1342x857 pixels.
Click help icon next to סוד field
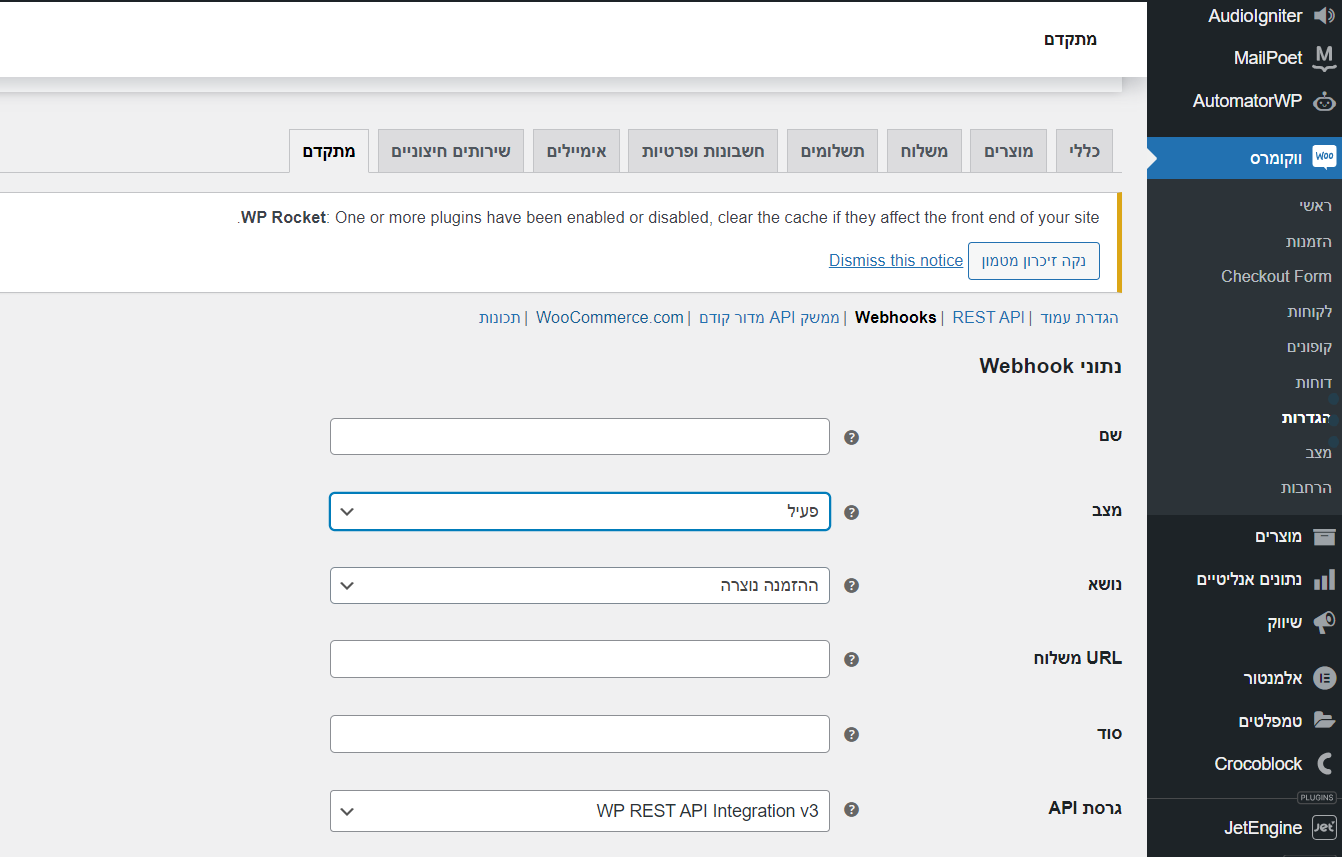click(851, 735)
